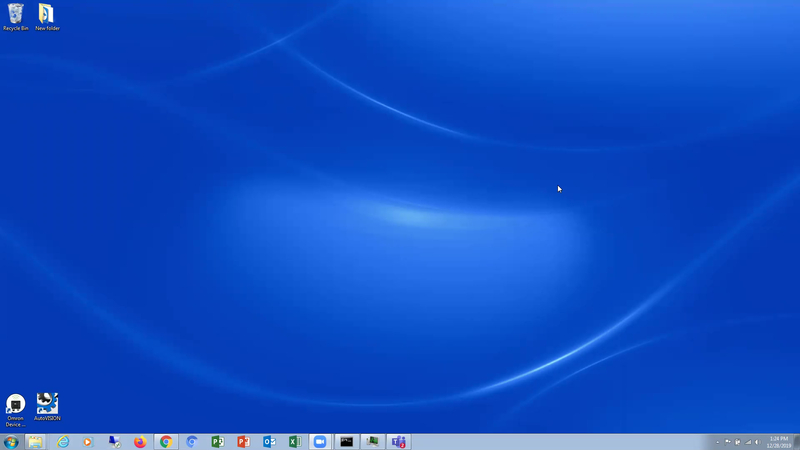Launch Firefox from the taskbar

[140, 442]
